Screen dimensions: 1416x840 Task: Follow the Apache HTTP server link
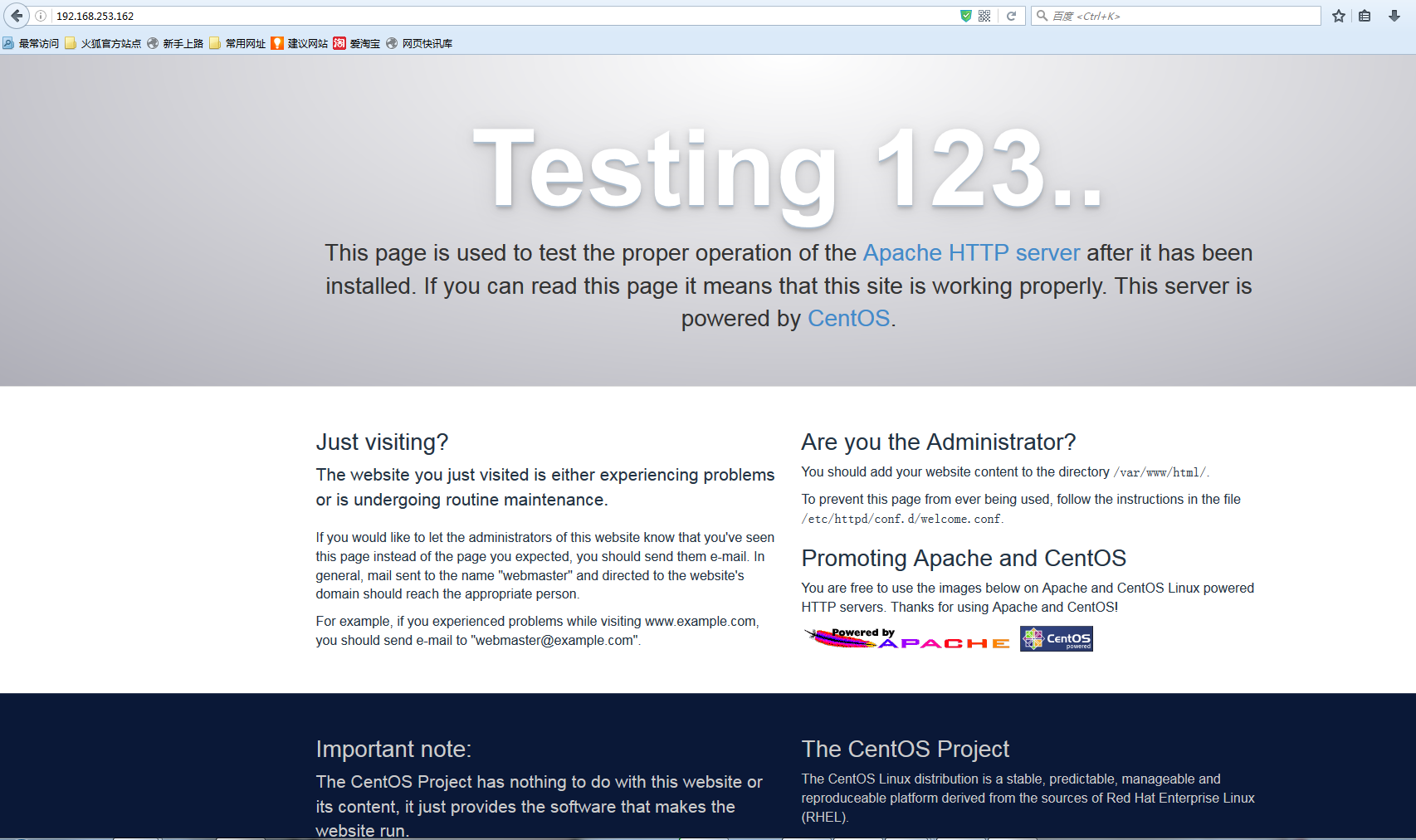point(971,252)
